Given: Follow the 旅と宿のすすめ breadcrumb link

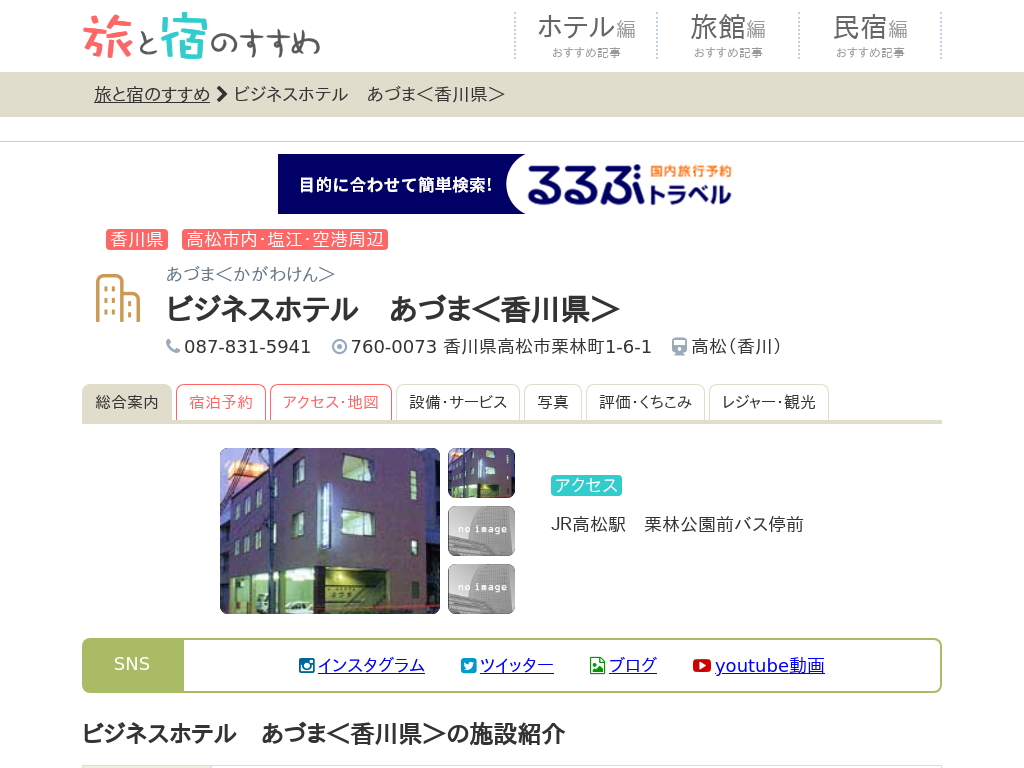Looking at the screenshot, I should 152,95.
